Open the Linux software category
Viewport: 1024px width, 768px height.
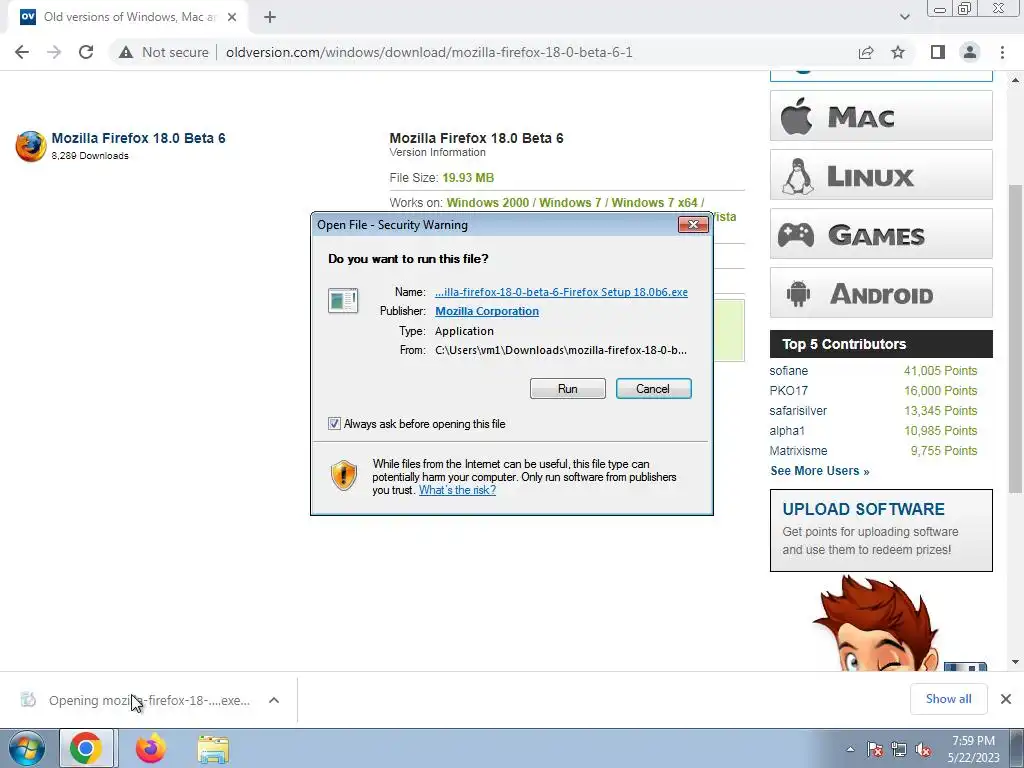[x=881, y=175]
